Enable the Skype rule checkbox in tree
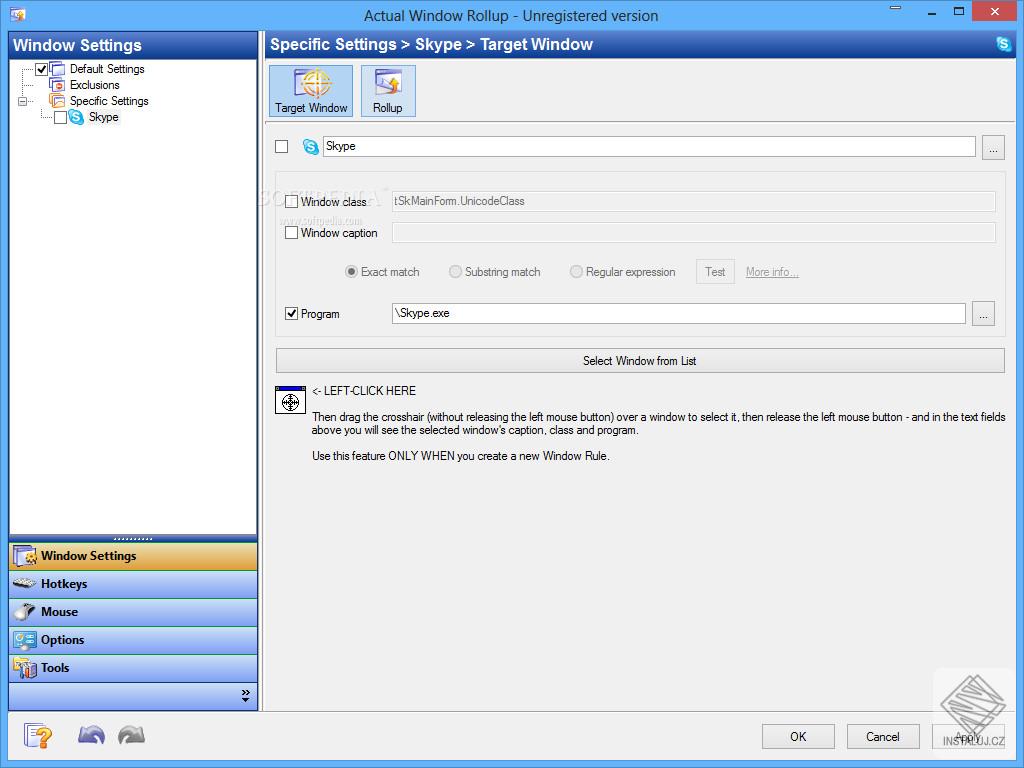The image size is (1024, 768). tap(60, 118)
